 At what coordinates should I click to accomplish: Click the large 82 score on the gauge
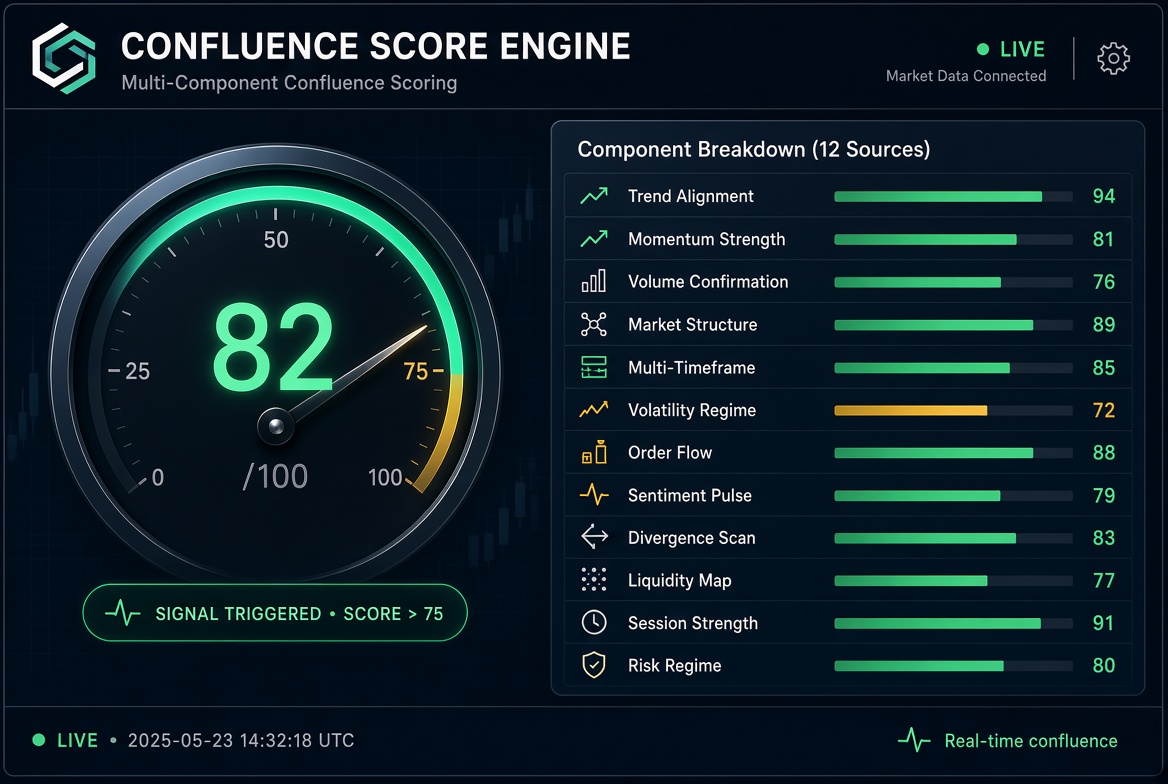[x=273, y=349]
